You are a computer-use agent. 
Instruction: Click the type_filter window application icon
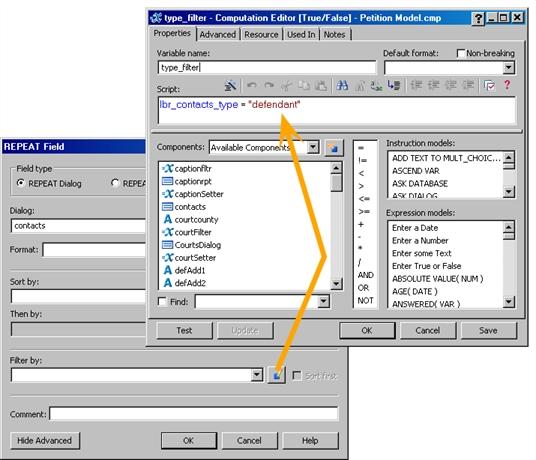click(156, 18)
